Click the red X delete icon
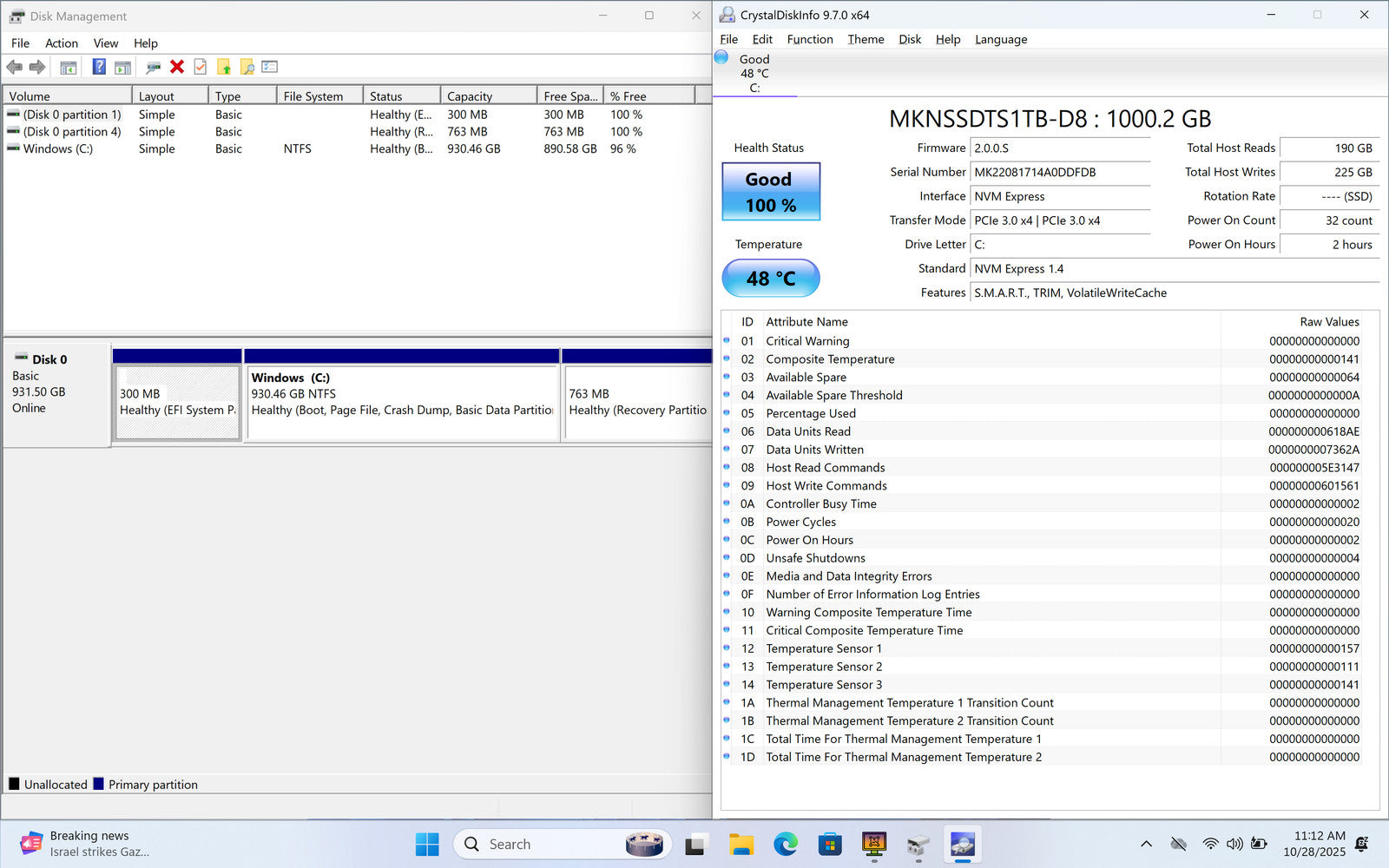Image resolution: width=1389 pixels, height=868 pixels. (x=177, y=67)
